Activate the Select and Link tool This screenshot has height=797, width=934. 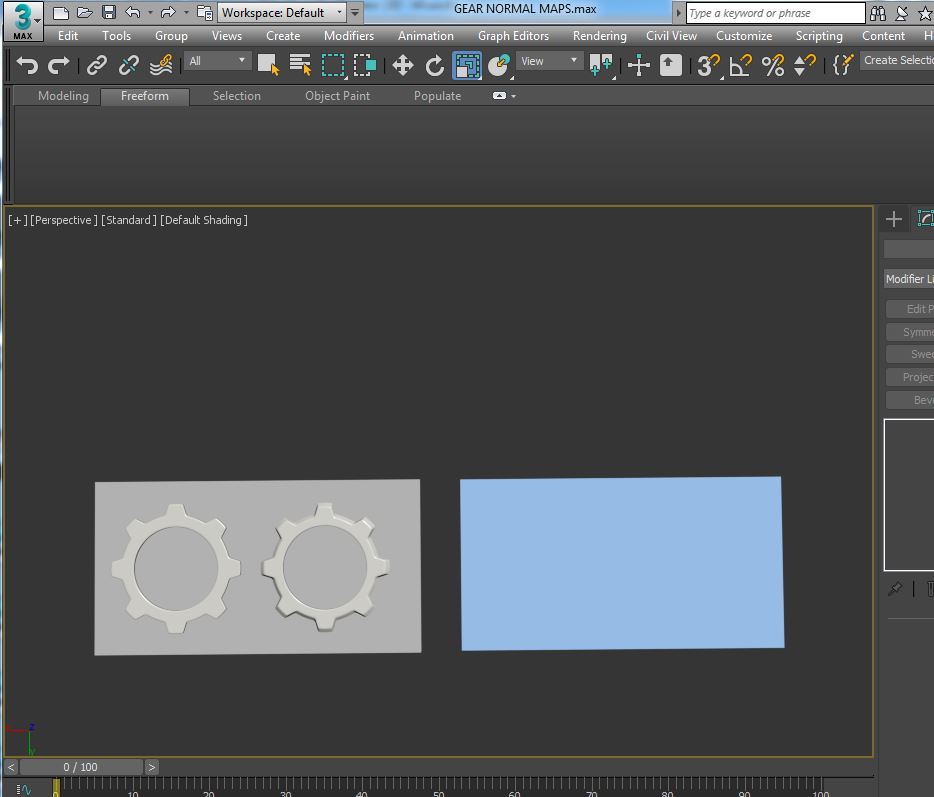point(97,66)
